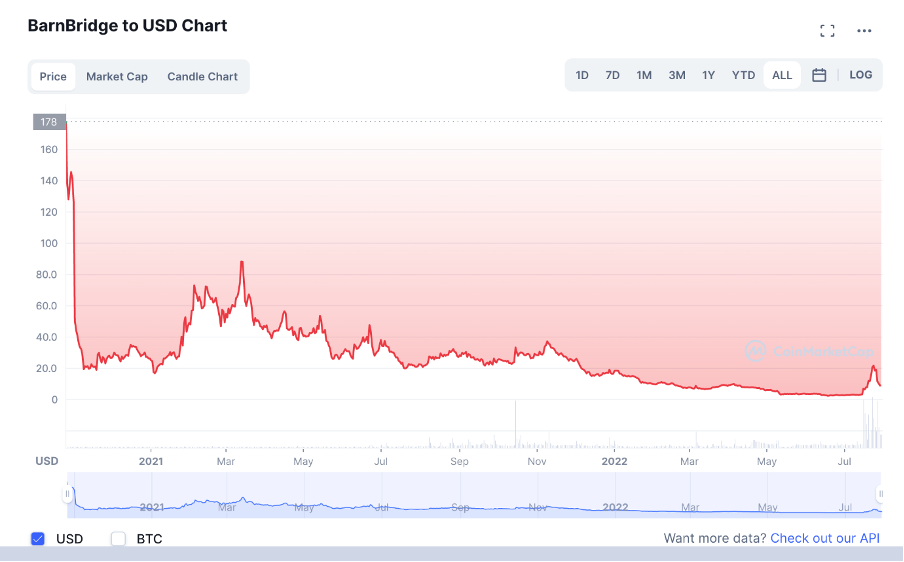Screen dimensions: 904x562
Task: Set chart range to 1D
Action: (x=582, y=75)
